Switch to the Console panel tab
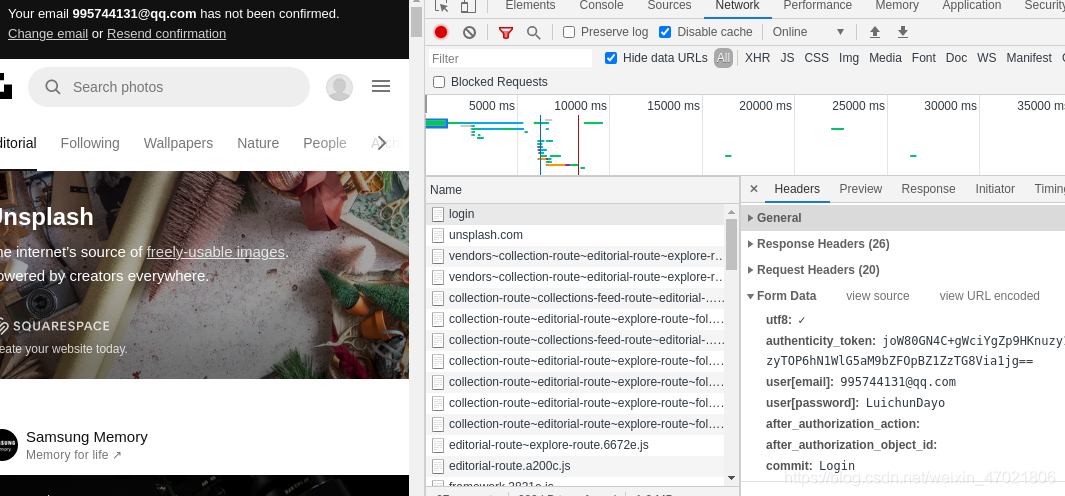 click(x=601, y=5)
